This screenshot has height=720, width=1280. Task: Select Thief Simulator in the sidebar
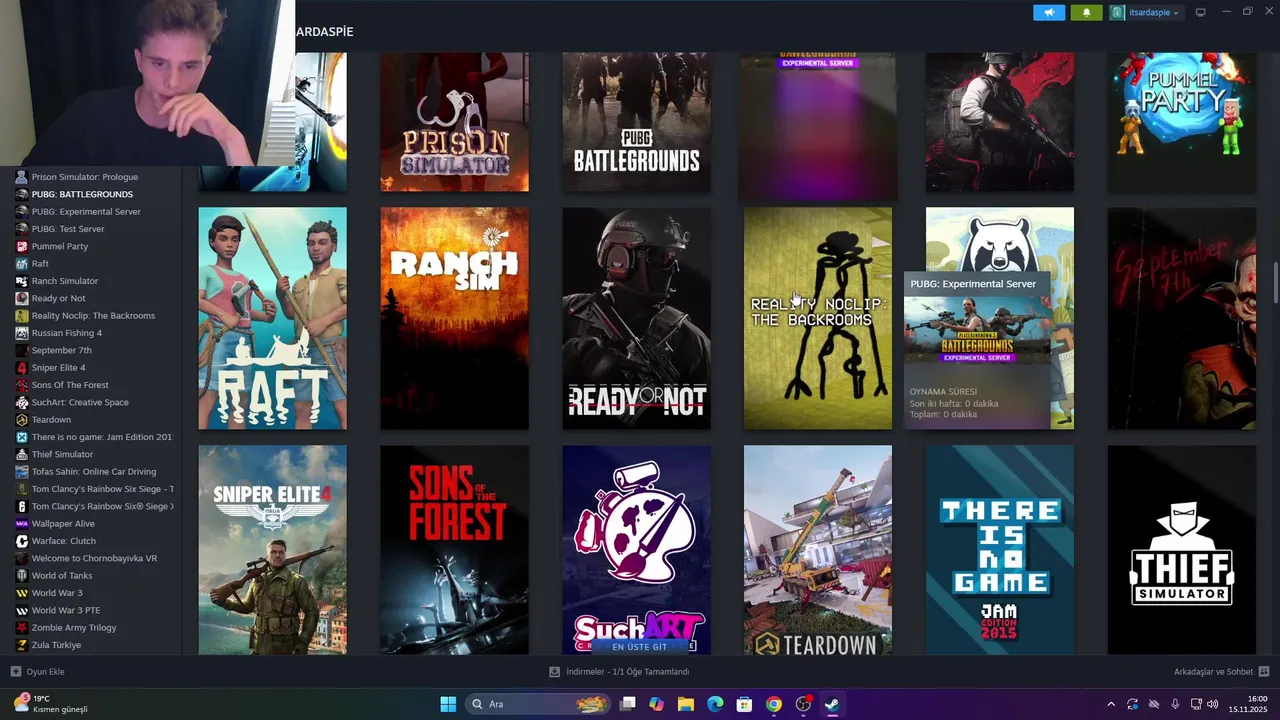62,454
